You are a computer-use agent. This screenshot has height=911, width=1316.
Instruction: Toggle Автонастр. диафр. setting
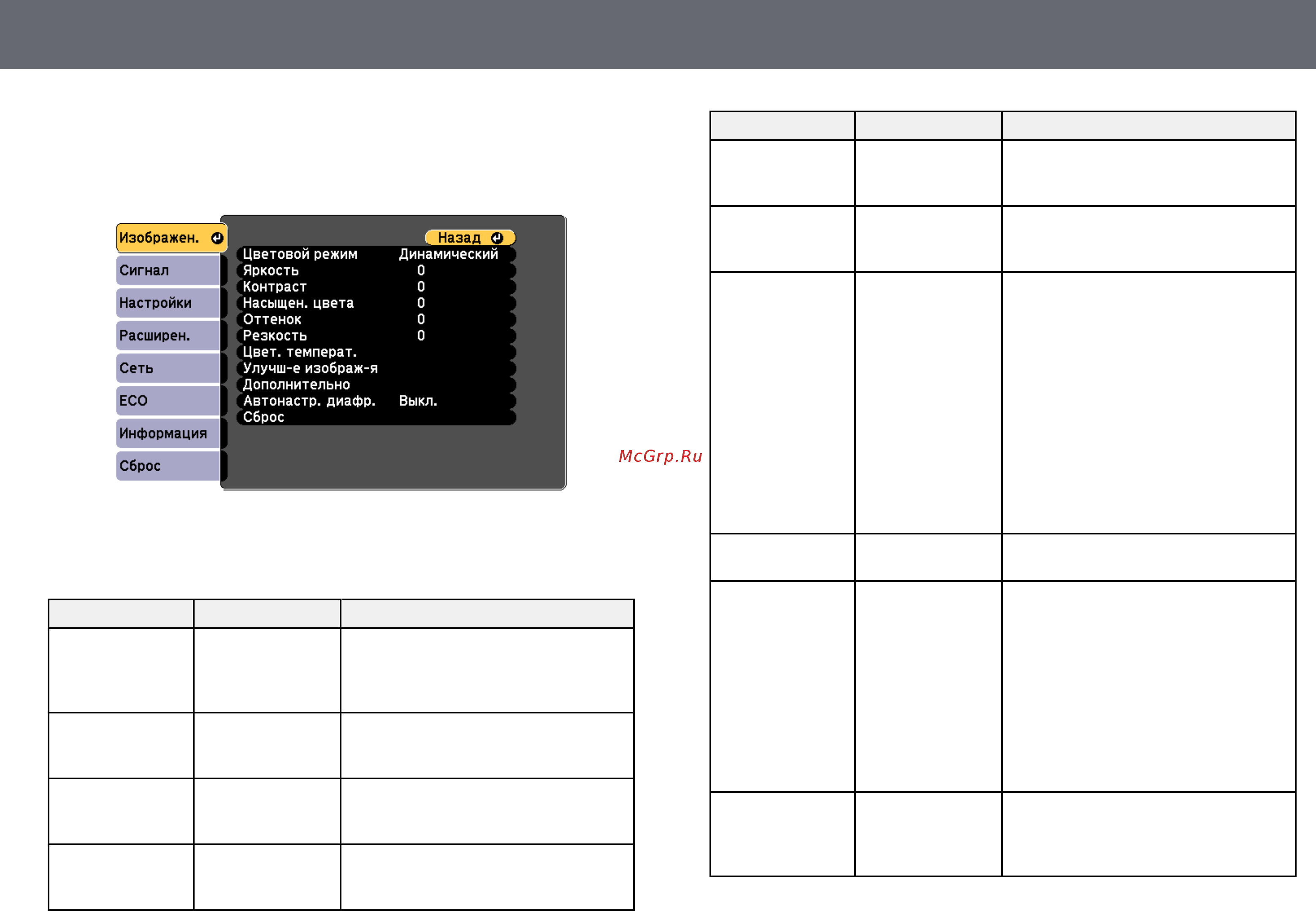click(x=376, y=401)
